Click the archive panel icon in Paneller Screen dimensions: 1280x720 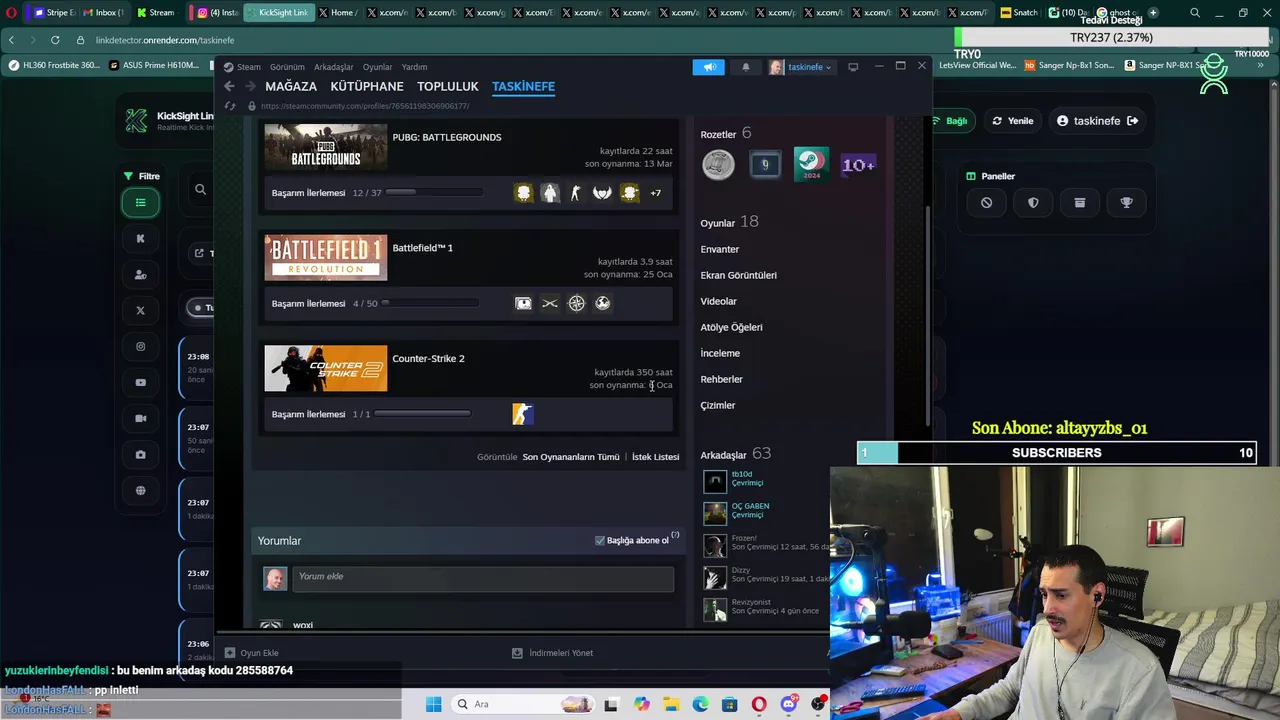coord(1079,203)
